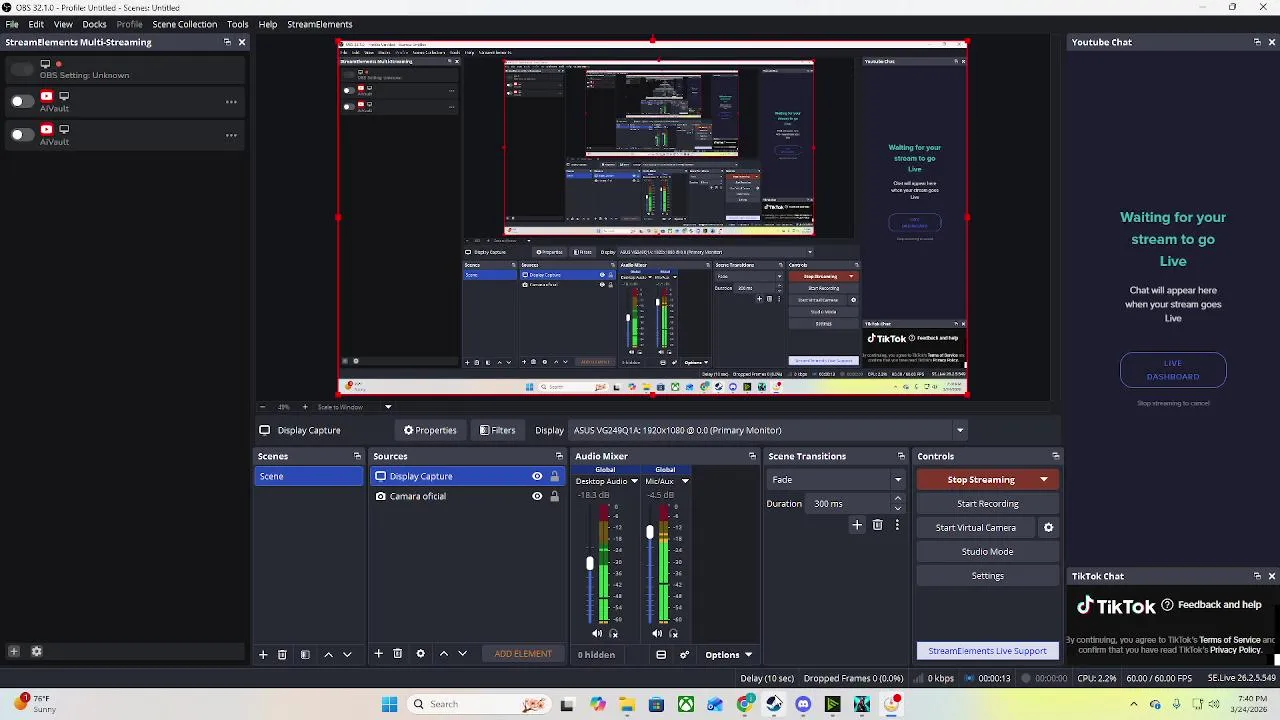Image resolution: width=1280 pixels, height=720 pixels.
Task: Move scene down in Scenes panel
Action: [x=347, y=654]
